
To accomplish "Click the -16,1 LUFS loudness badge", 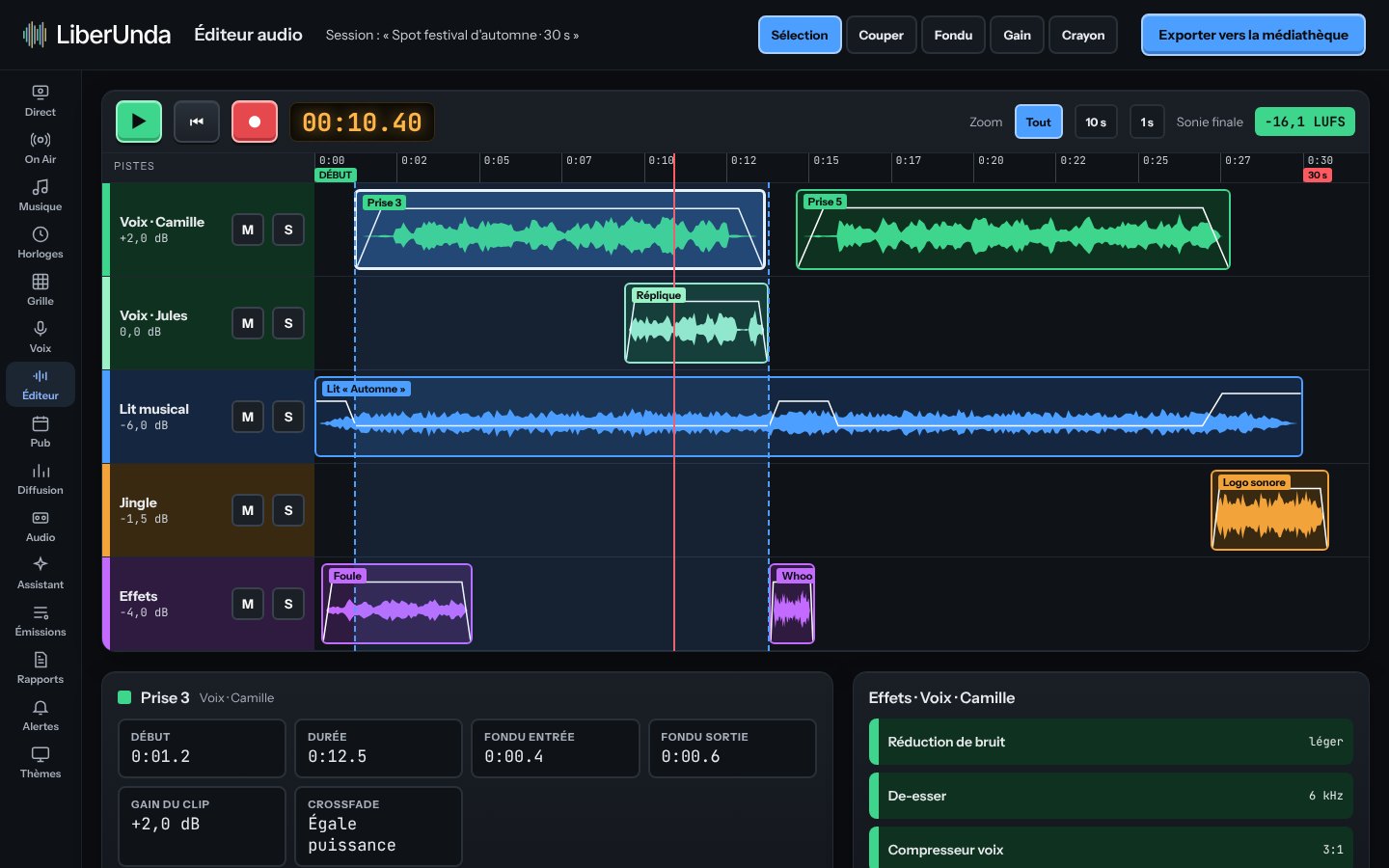I will [1305, 122].
